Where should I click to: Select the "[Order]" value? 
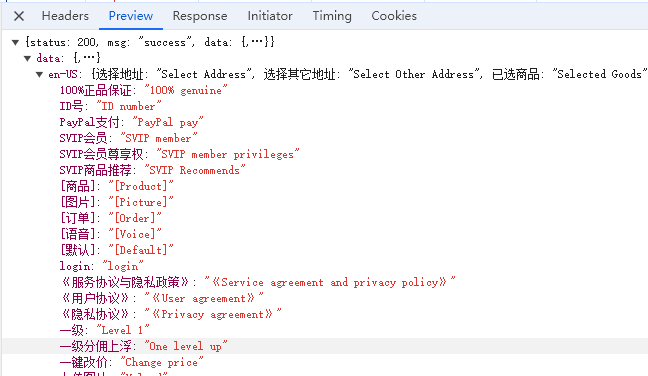click(135, 218)
